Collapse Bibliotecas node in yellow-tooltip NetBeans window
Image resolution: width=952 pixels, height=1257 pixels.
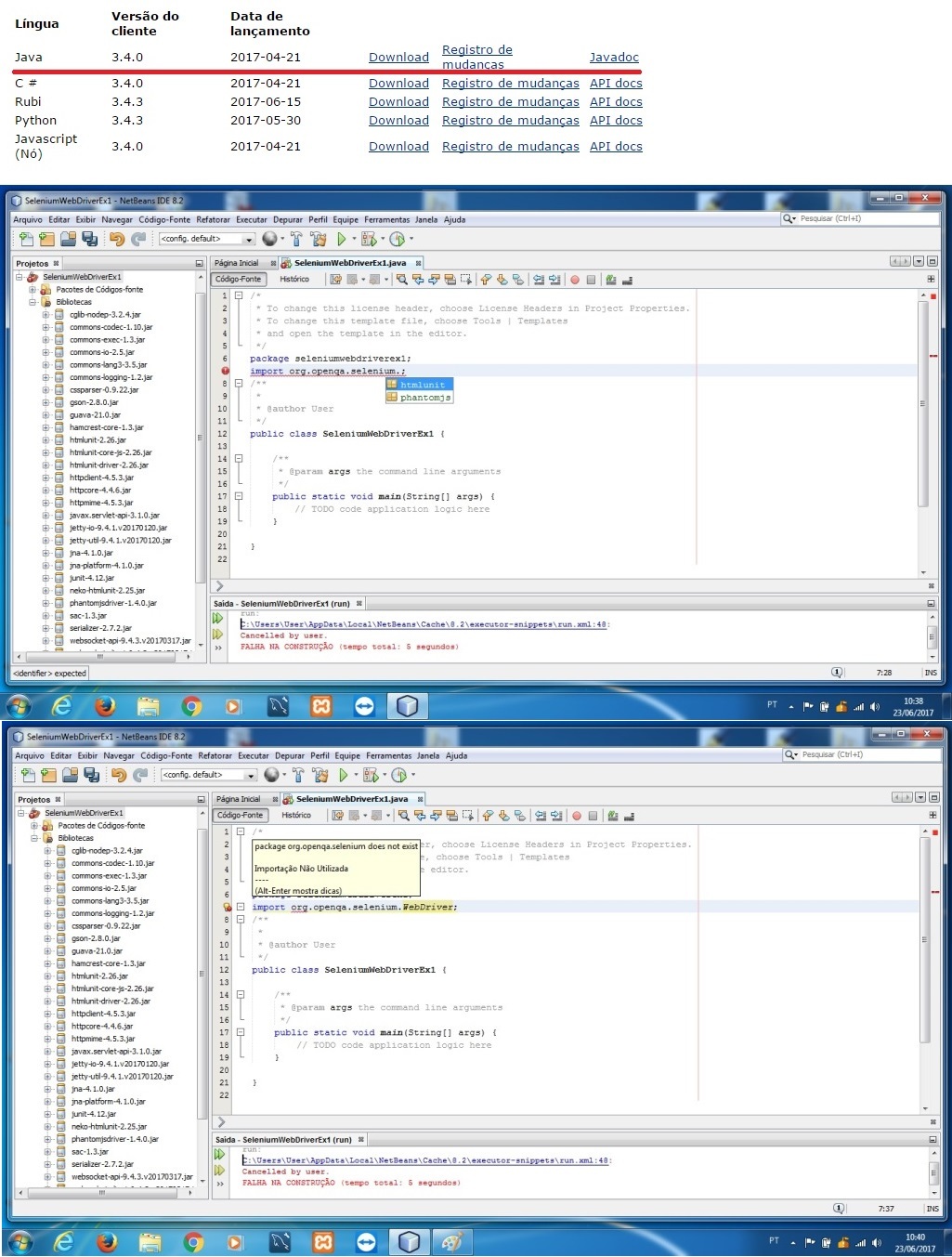(x=33, y=838)
